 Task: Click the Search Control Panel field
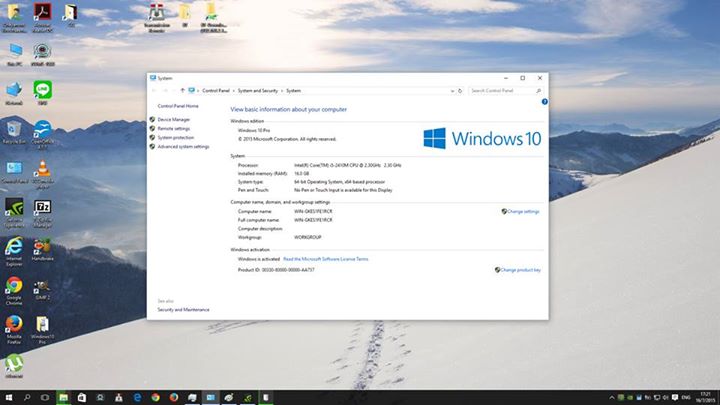click(x=506, y=91)
